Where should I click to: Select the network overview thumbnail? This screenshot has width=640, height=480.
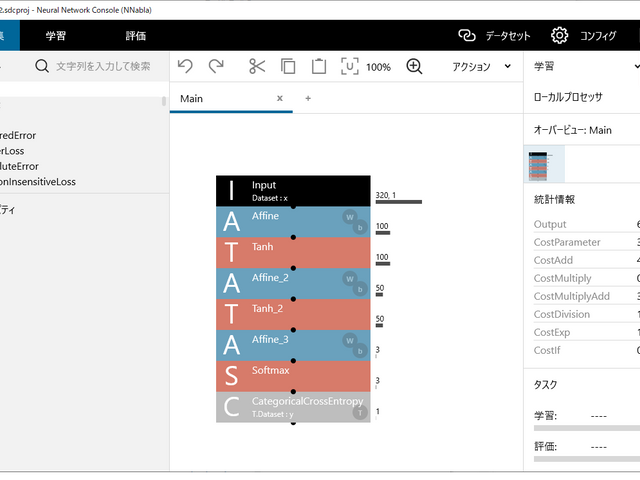pyautogui.click(x=544, y=164)
